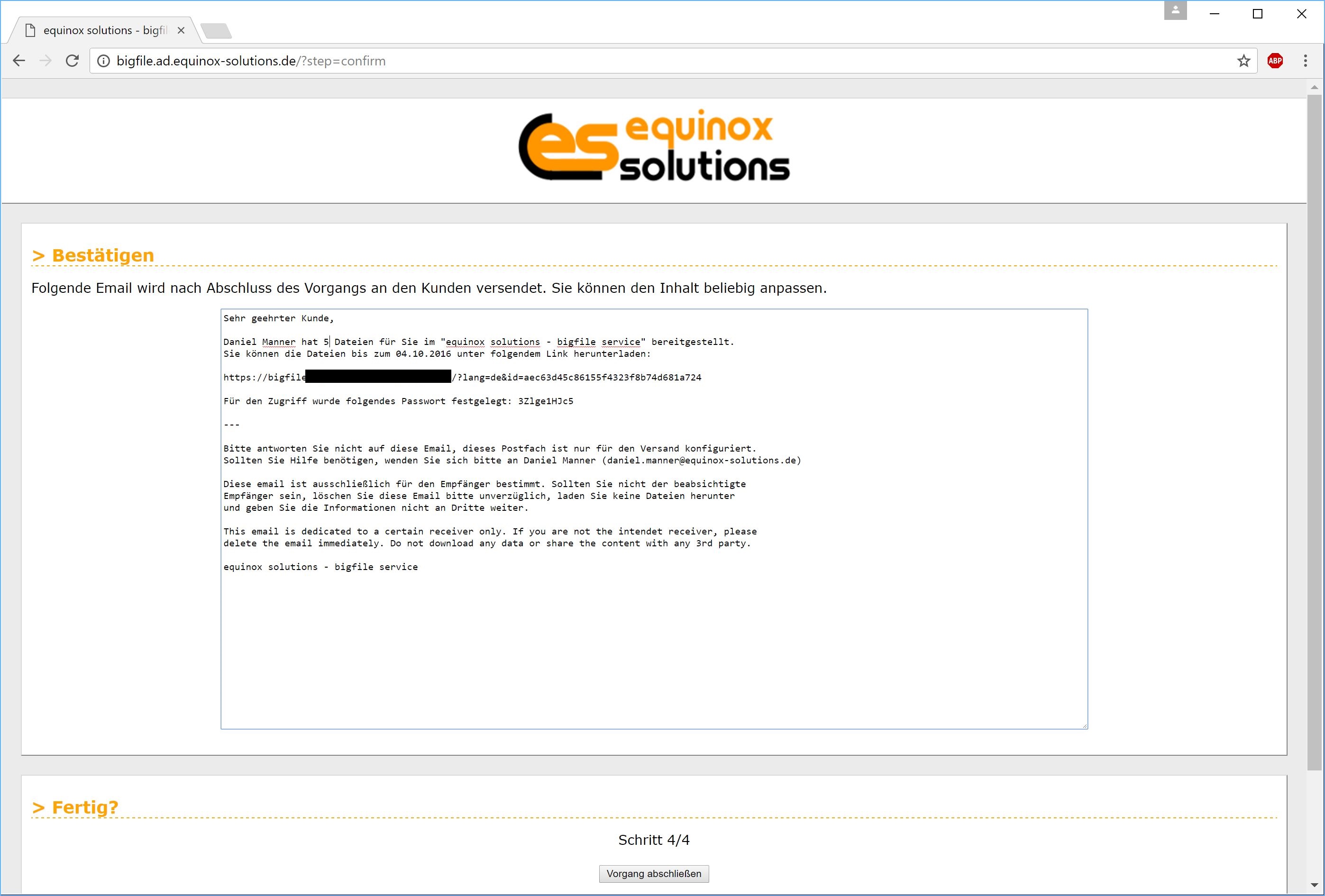Screen dimensions: 1325x896
Task: Click 'This email is dedicated' English disclaimer line
Action: click(x=490, y=532)
